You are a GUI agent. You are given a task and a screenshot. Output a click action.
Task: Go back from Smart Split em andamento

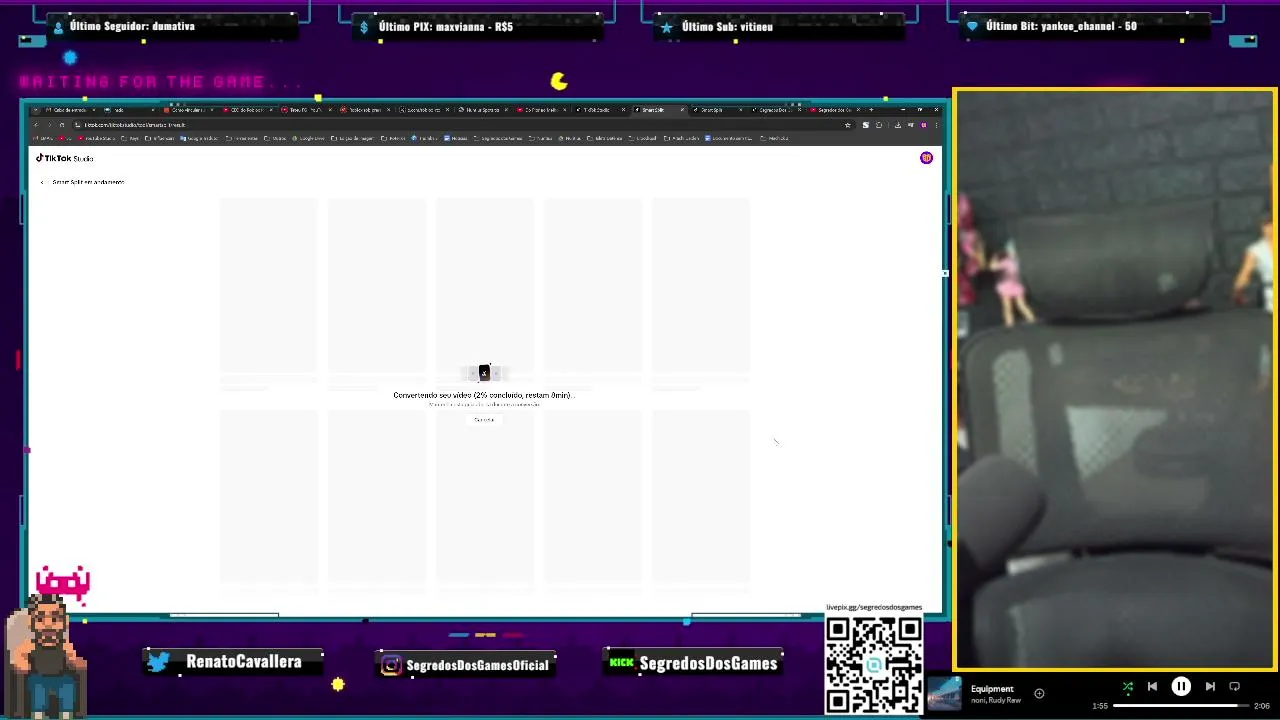(42, 182)
